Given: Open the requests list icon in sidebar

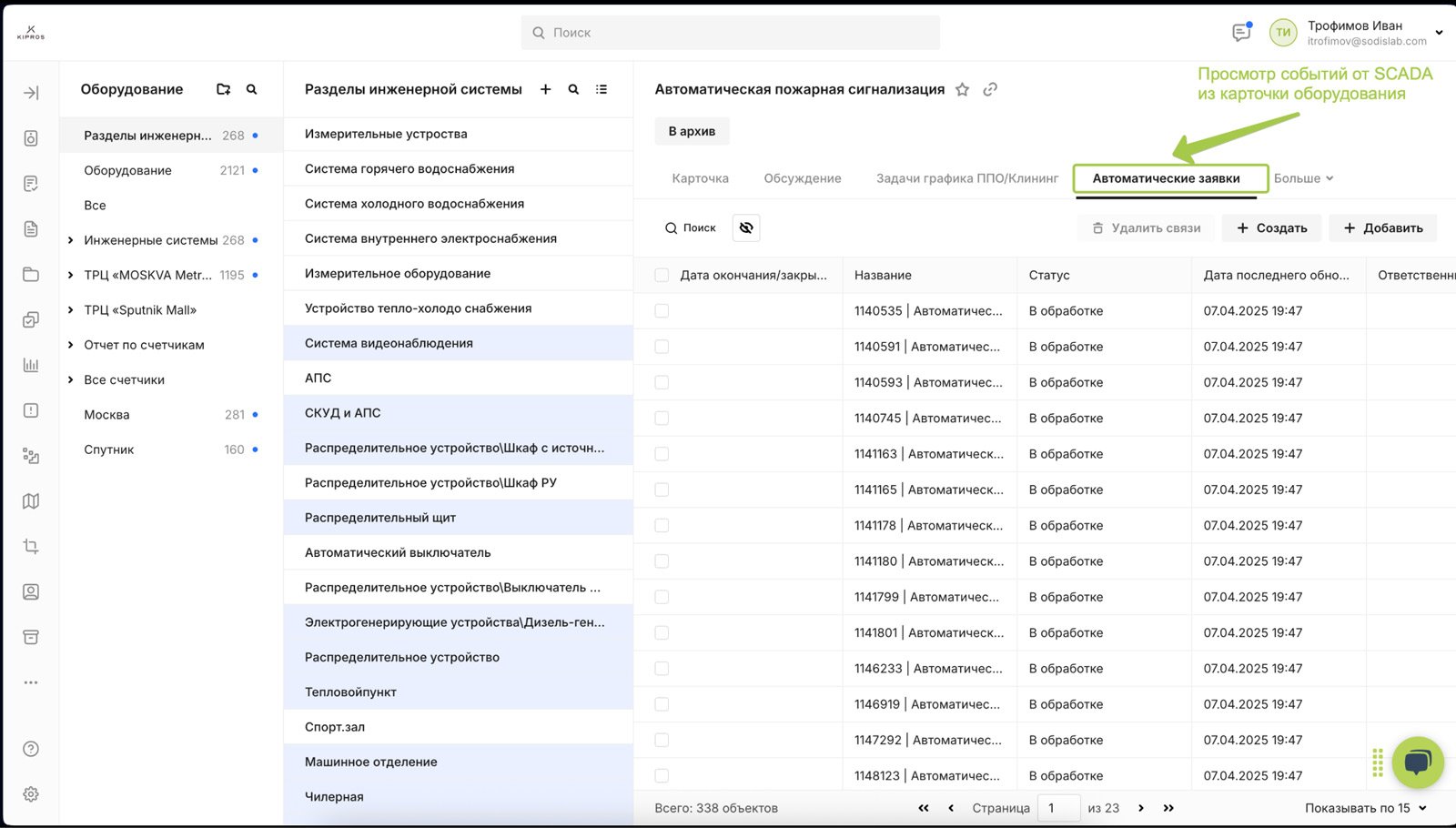Looking at the screenshot, I should pos(31,184).
